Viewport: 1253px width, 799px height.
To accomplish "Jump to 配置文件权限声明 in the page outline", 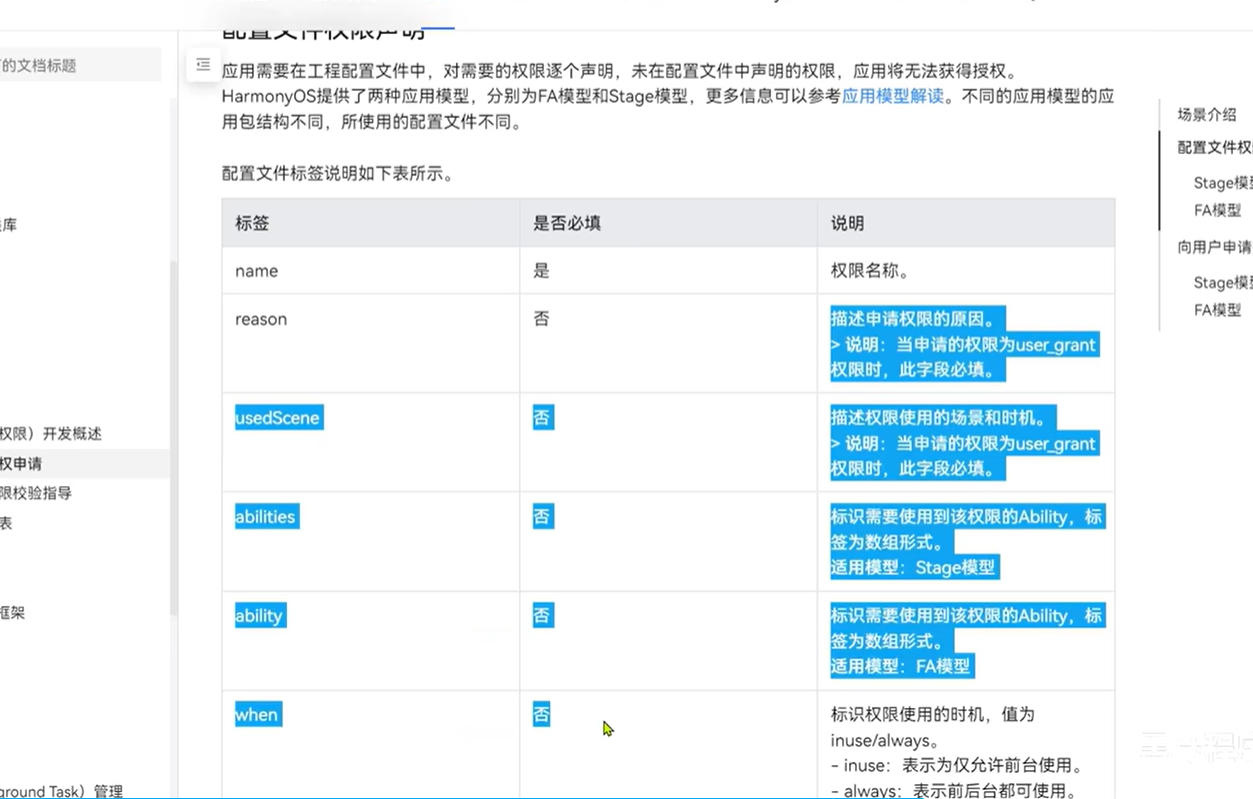I will [x=1214, y=147].
